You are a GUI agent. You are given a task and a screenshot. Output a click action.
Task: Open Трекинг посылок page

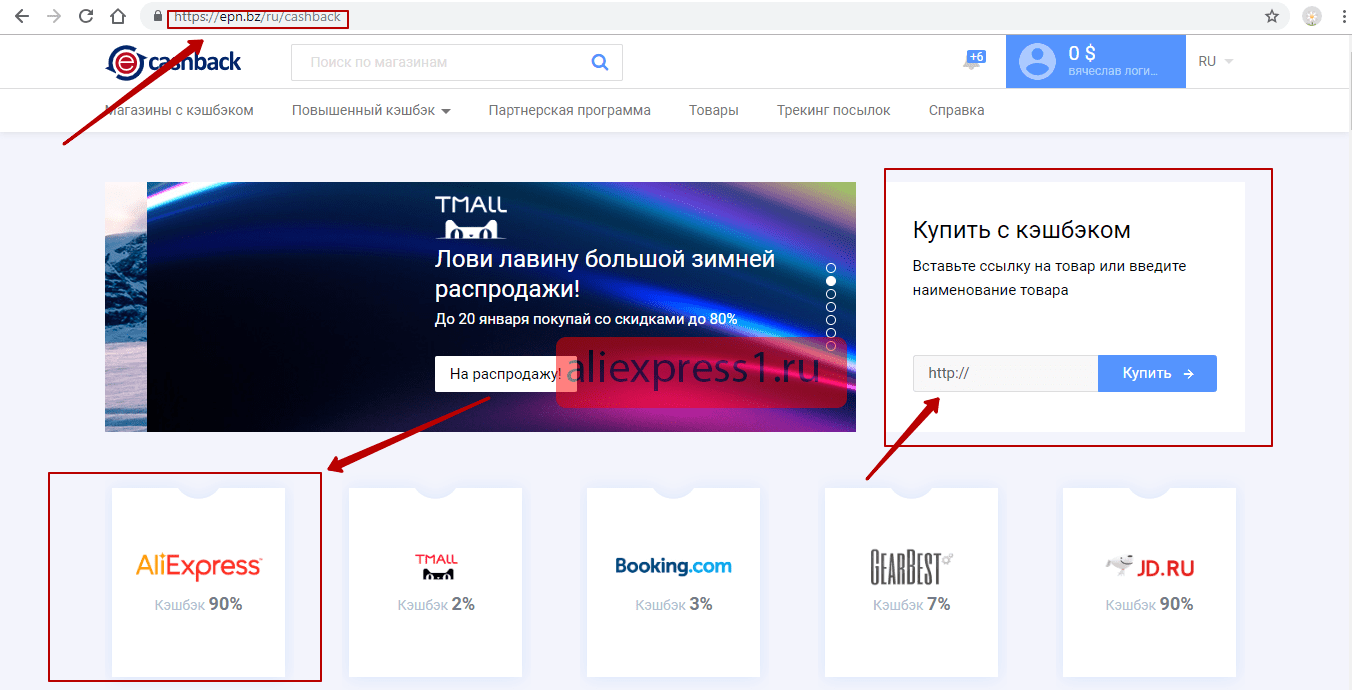(834, 110)
